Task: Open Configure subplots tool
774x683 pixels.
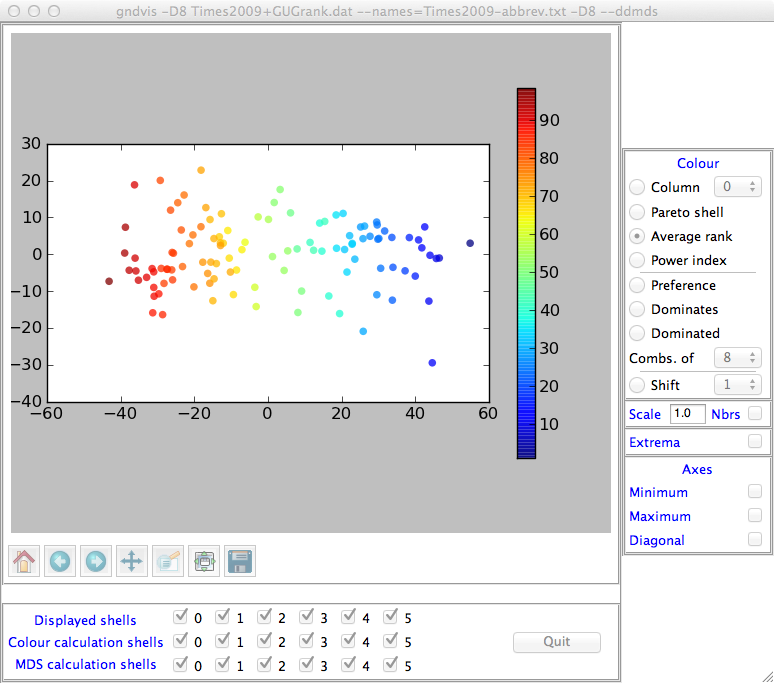Action: pyautogui.click(x=204, y=561)
